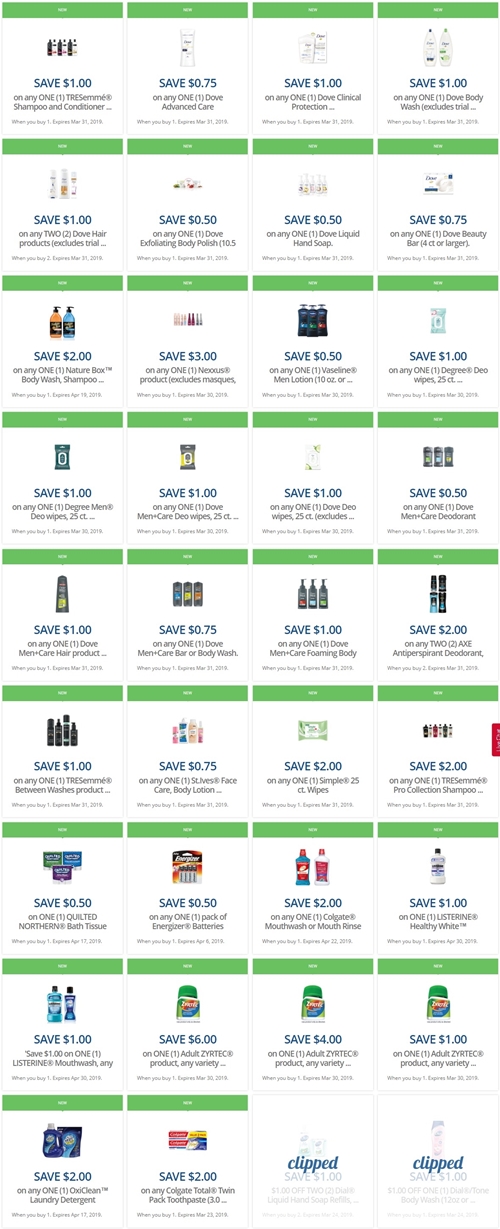Image resolution: width=500 pixels, height=1229 pixels.
Task: Click the NEW banner above LISTERINE Healthy White
Action: click(x=437, y=830)
